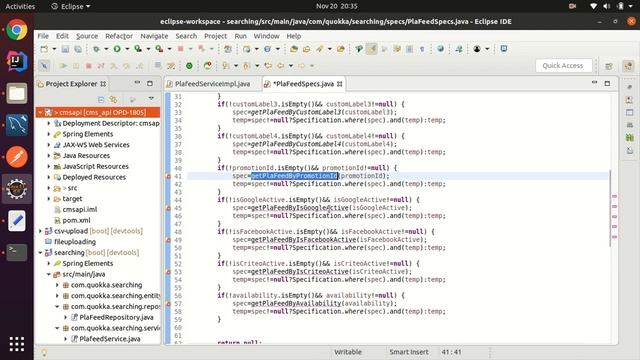This screenshot has width=640, height=360.
Task: Open the New file dropdown arrow
Action: coord(54,49)
